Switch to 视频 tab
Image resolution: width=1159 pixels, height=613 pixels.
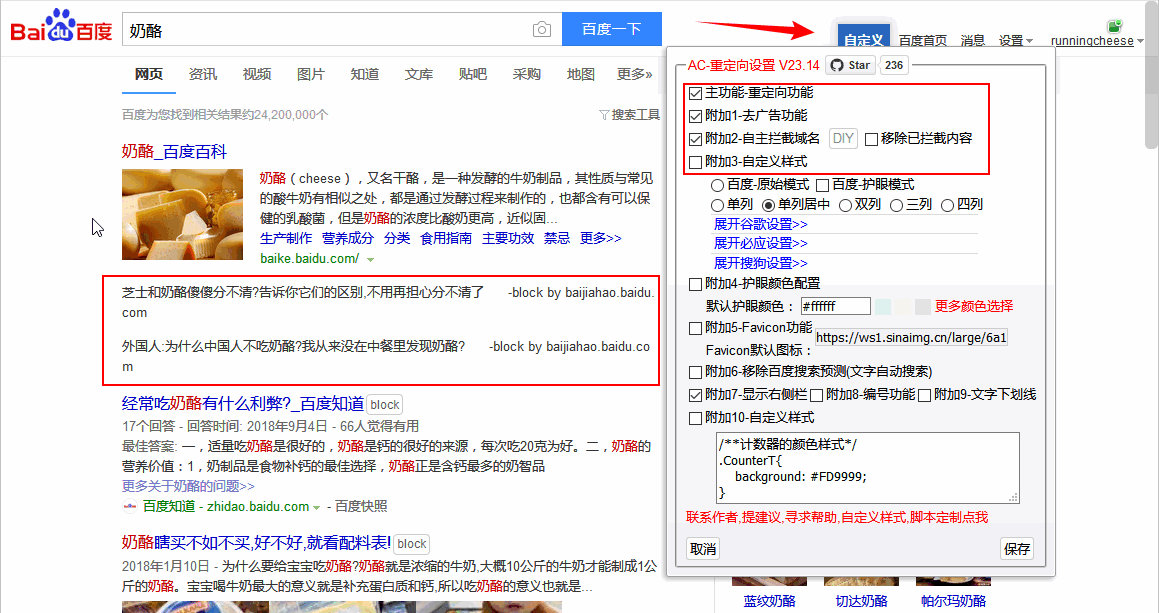256,75
